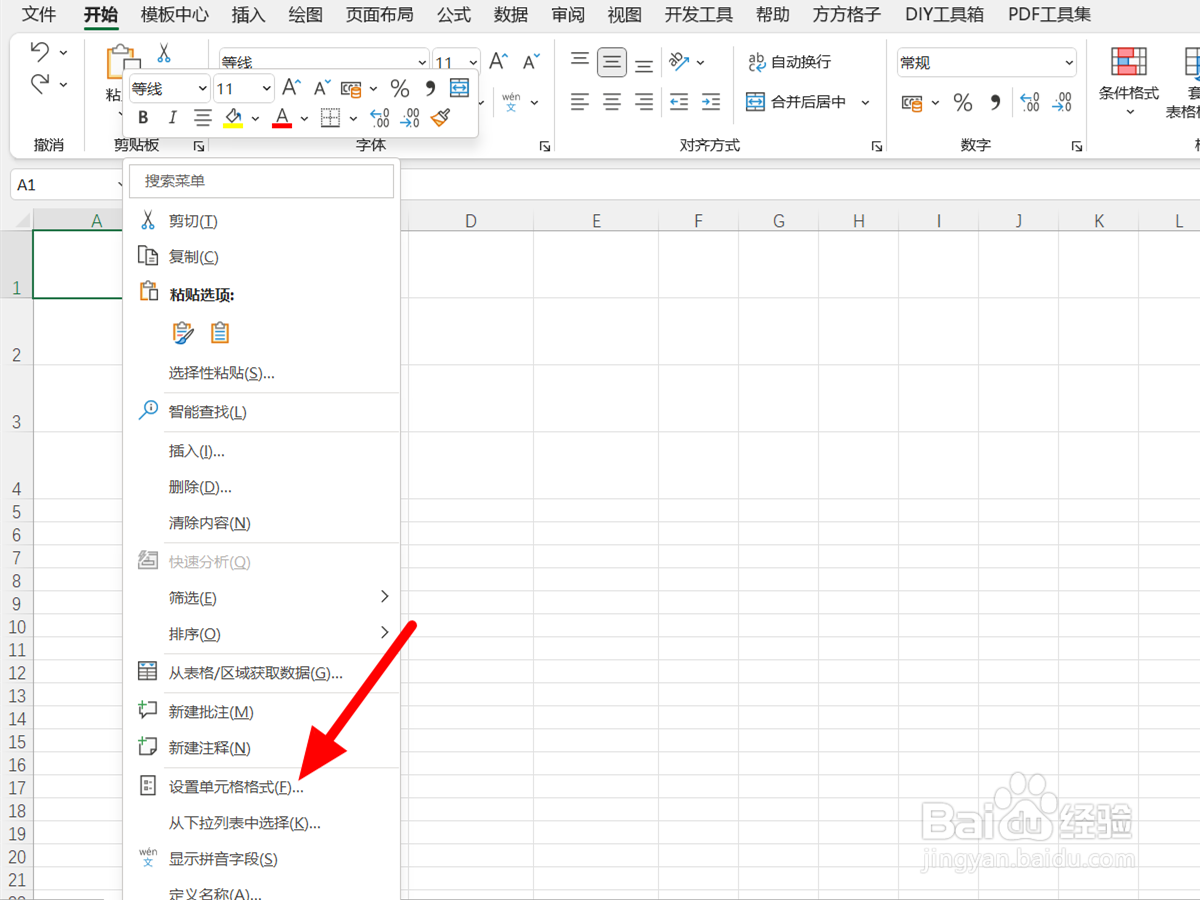Click the ribbon decrease decimal icon
Viewport: 1200px width, 900px height.
point(1062,102)
